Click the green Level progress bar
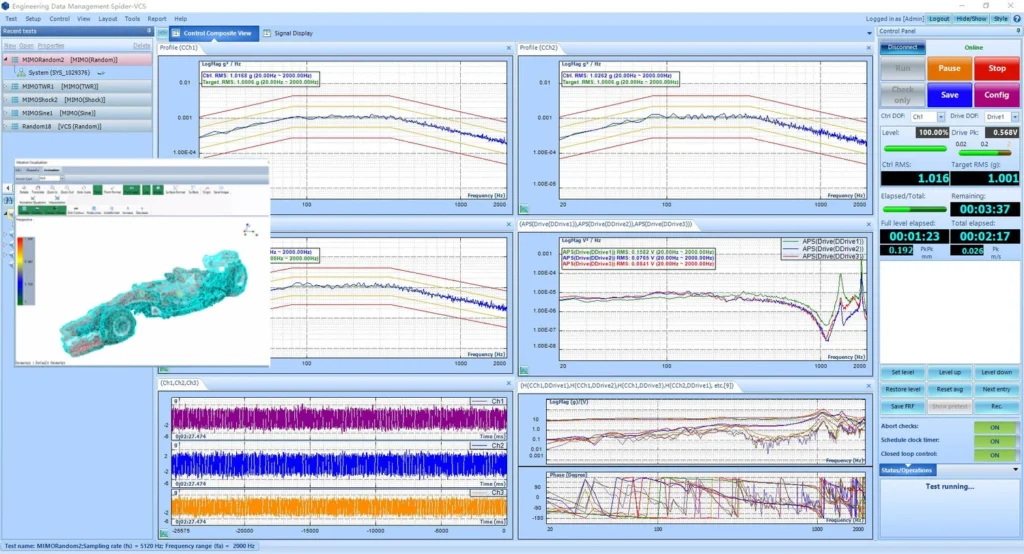 (x=913, y=150)
